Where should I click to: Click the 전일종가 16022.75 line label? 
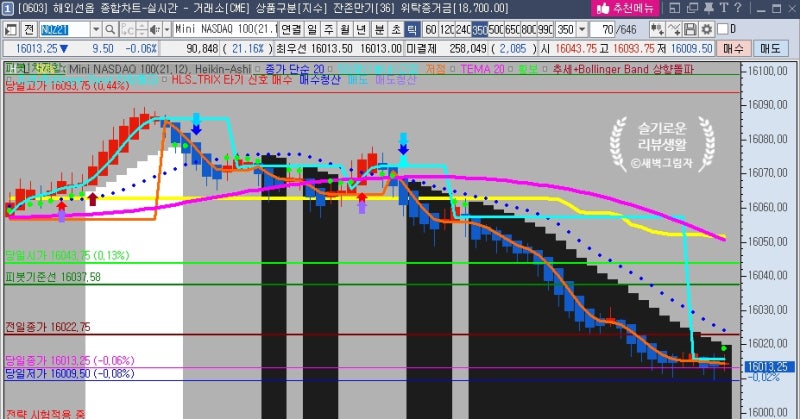(x=47, y=327)
